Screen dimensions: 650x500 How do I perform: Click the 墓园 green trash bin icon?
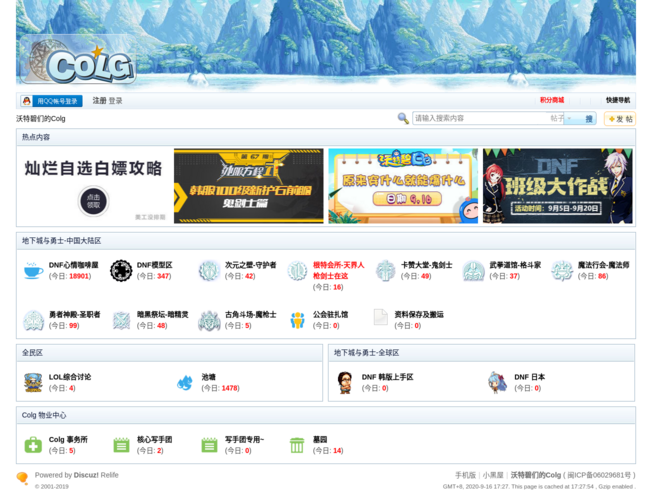297,445
